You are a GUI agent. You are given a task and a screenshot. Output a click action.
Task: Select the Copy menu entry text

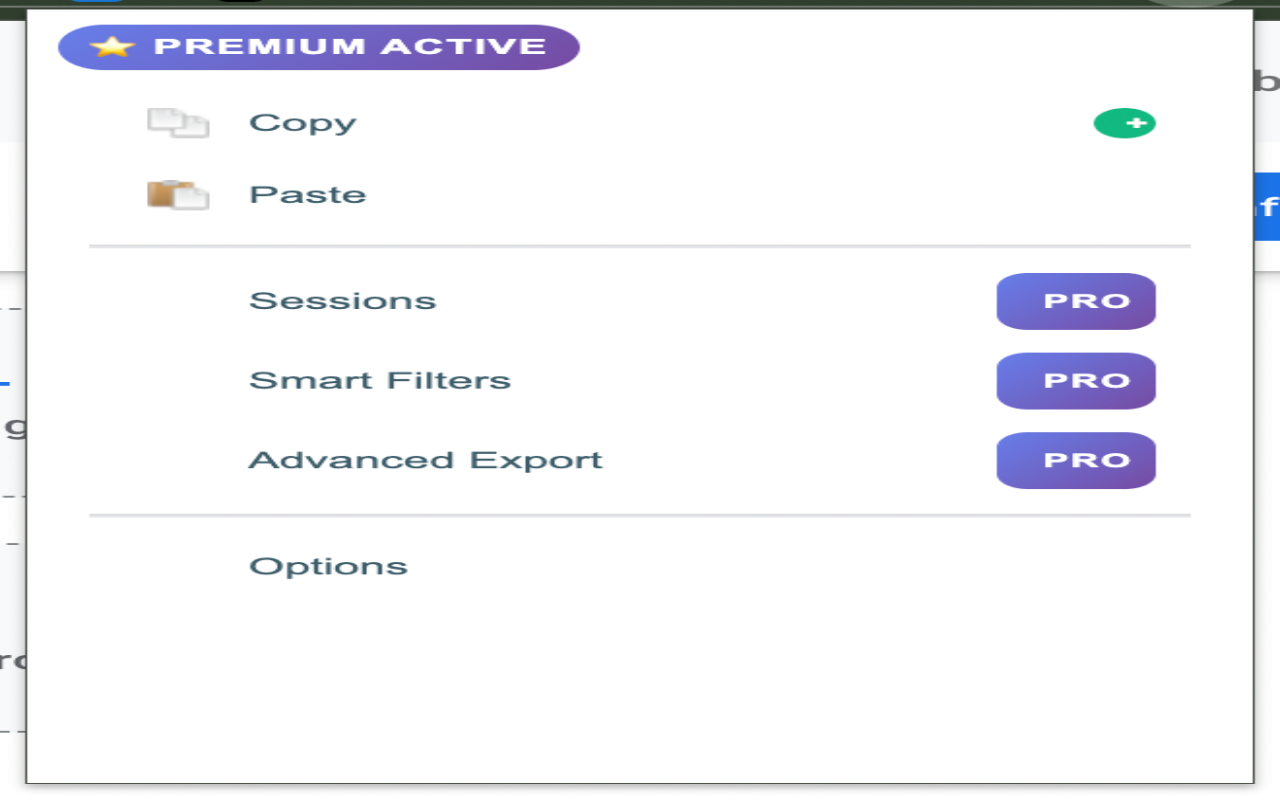(x=302, y=123)
